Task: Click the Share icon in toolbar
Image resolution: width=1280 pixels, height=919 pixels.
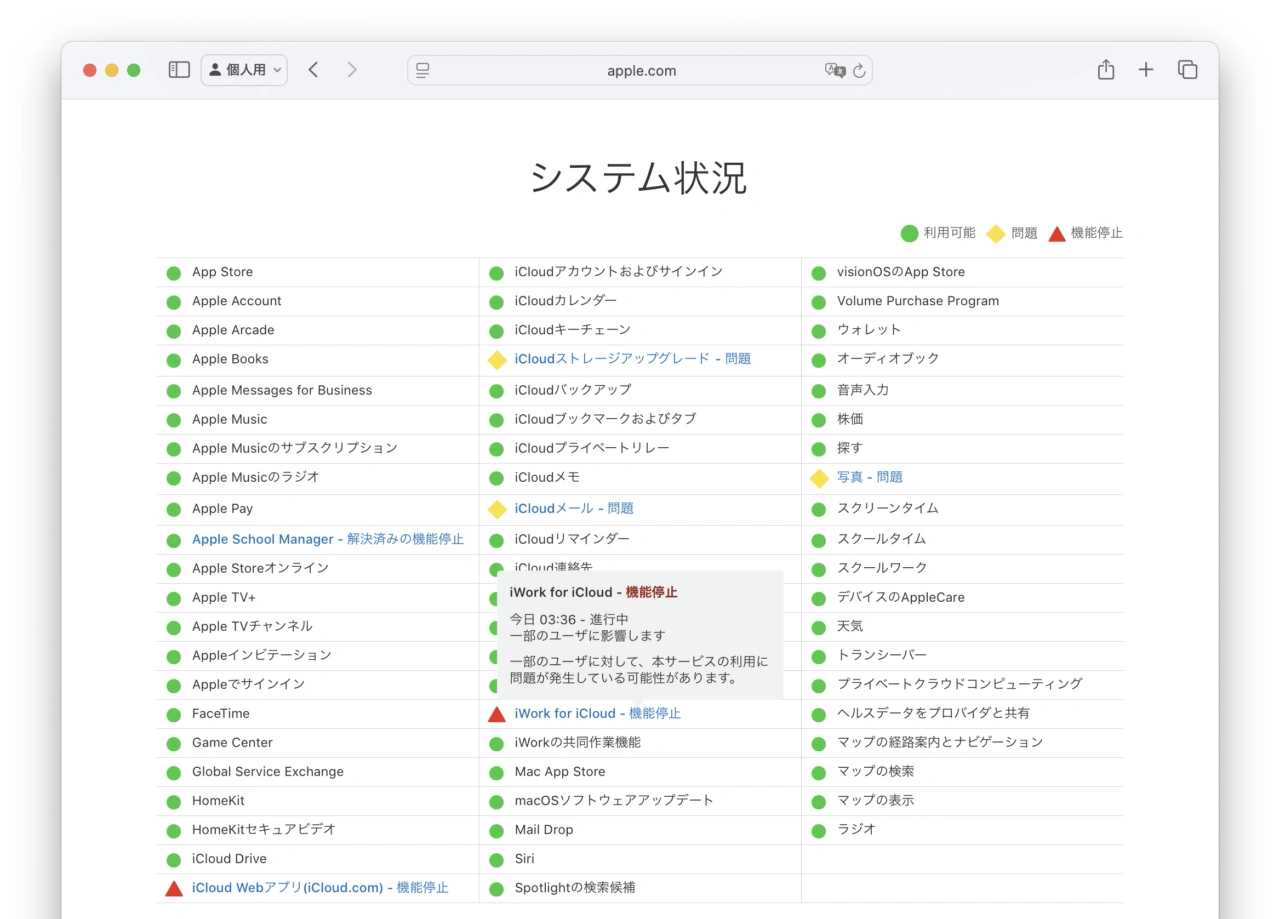Action: pyautogui.click(x=1105, y=70)
